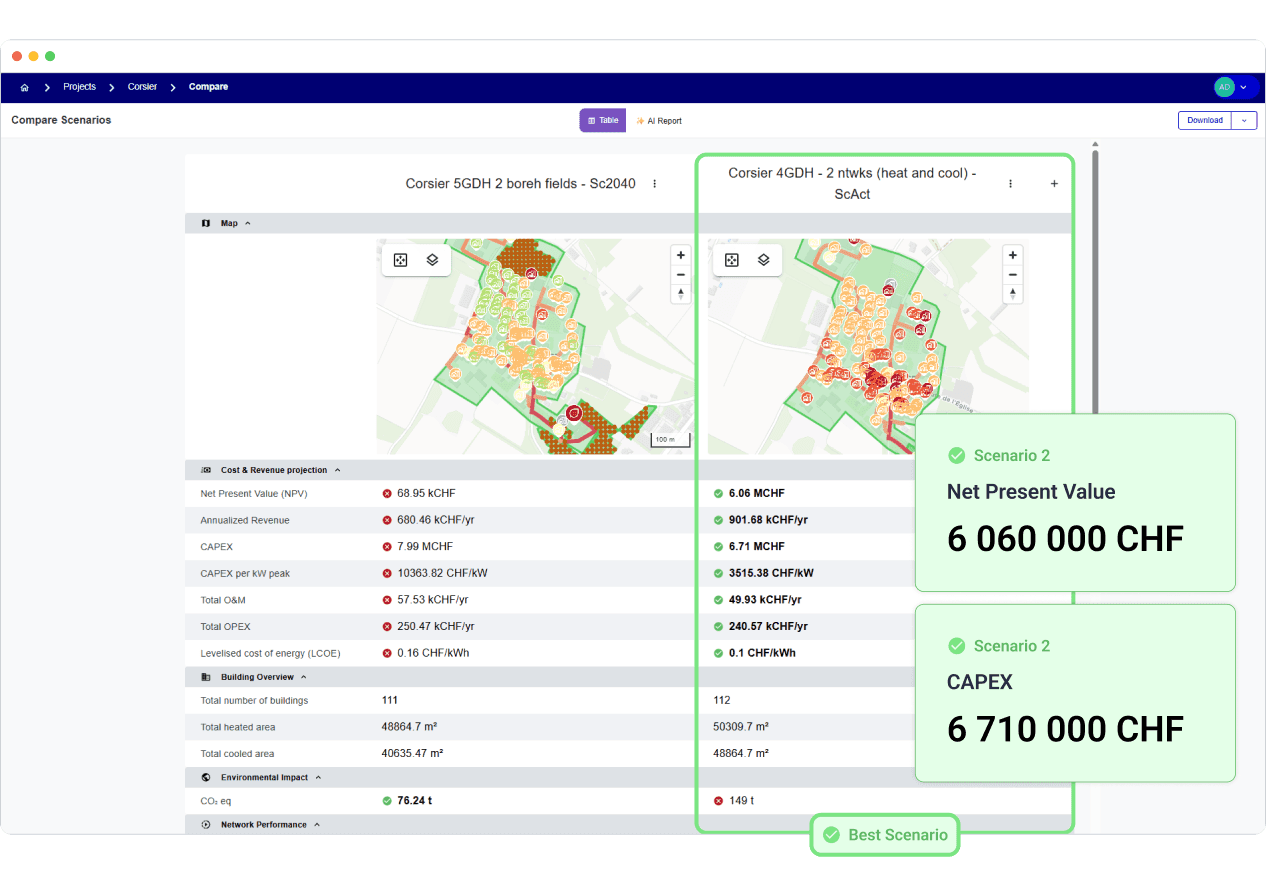
Task: Add another scenario with the plus icon
Action: pyautogui.click(x=1054, y=184)
